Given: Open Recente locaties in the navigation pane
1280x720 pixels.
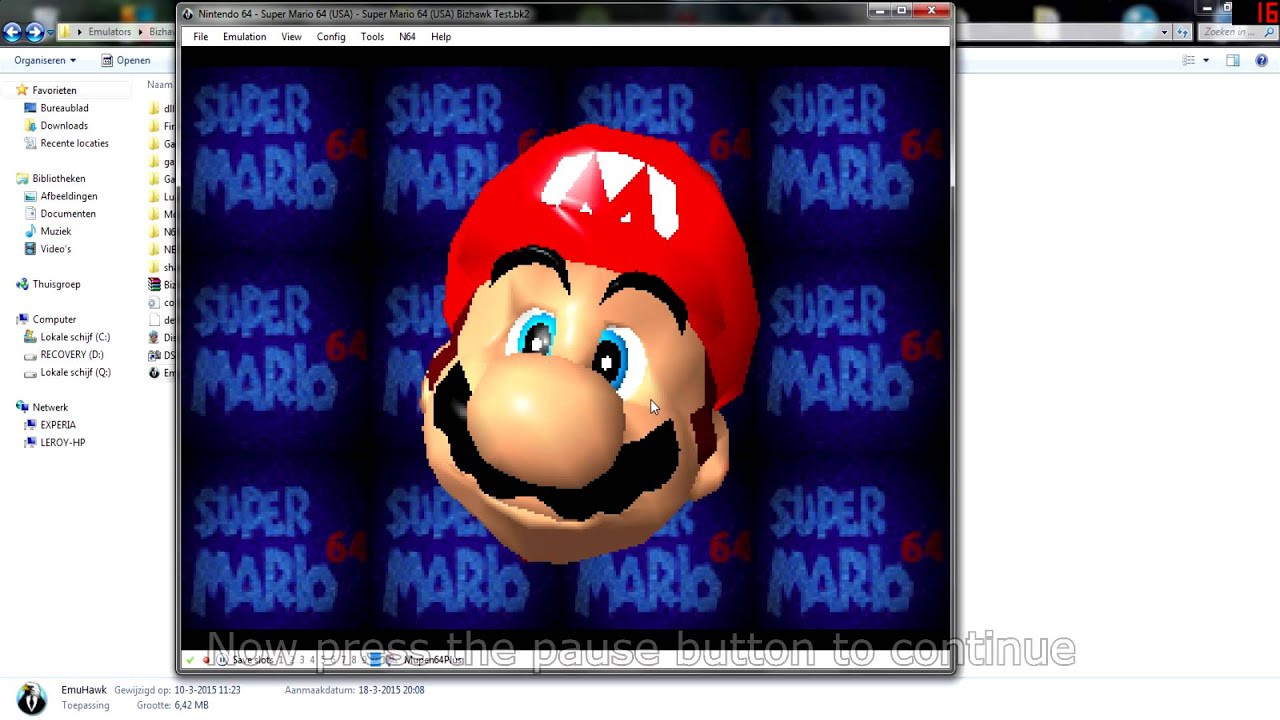Looking at the screenshot, I should tap(74, 143).
